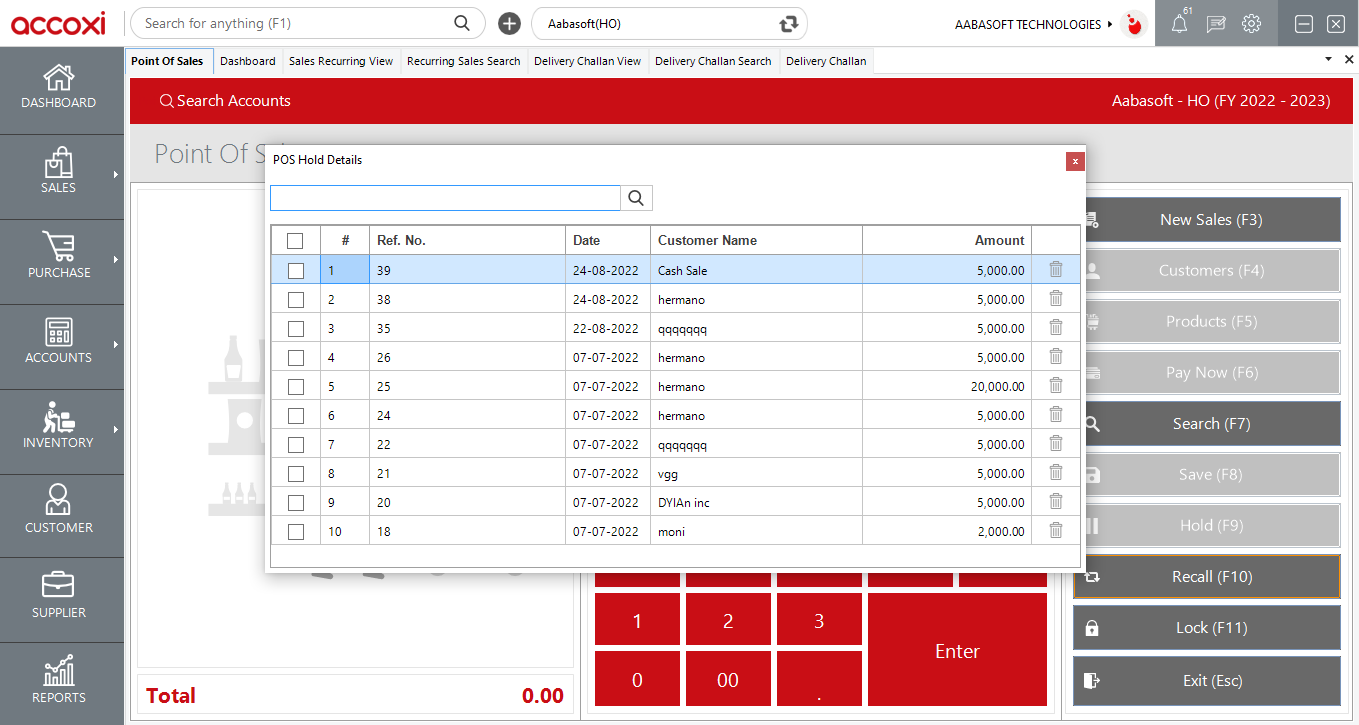Check the row for Ref. No. 38

(x=295, y=299)
